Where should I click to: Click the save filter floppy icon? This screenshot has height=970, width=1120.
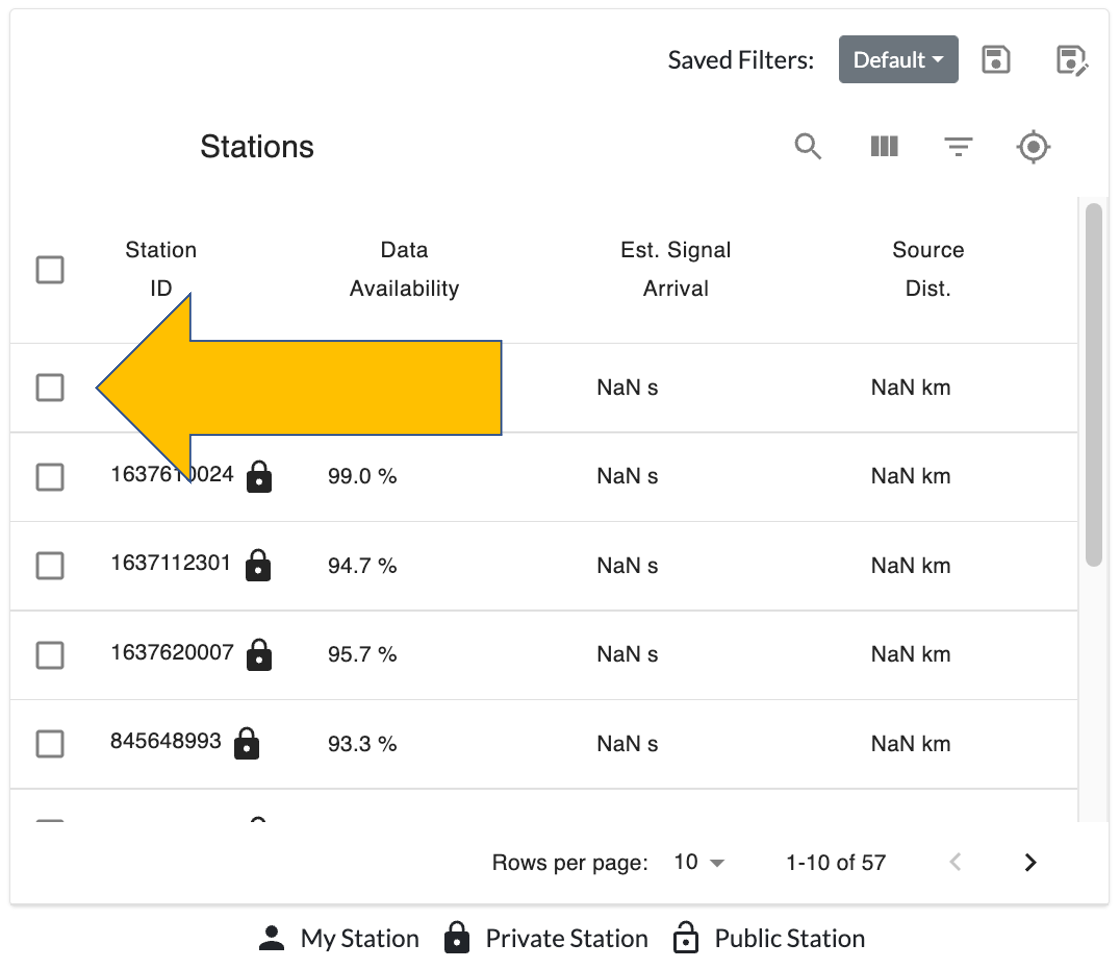996,60
